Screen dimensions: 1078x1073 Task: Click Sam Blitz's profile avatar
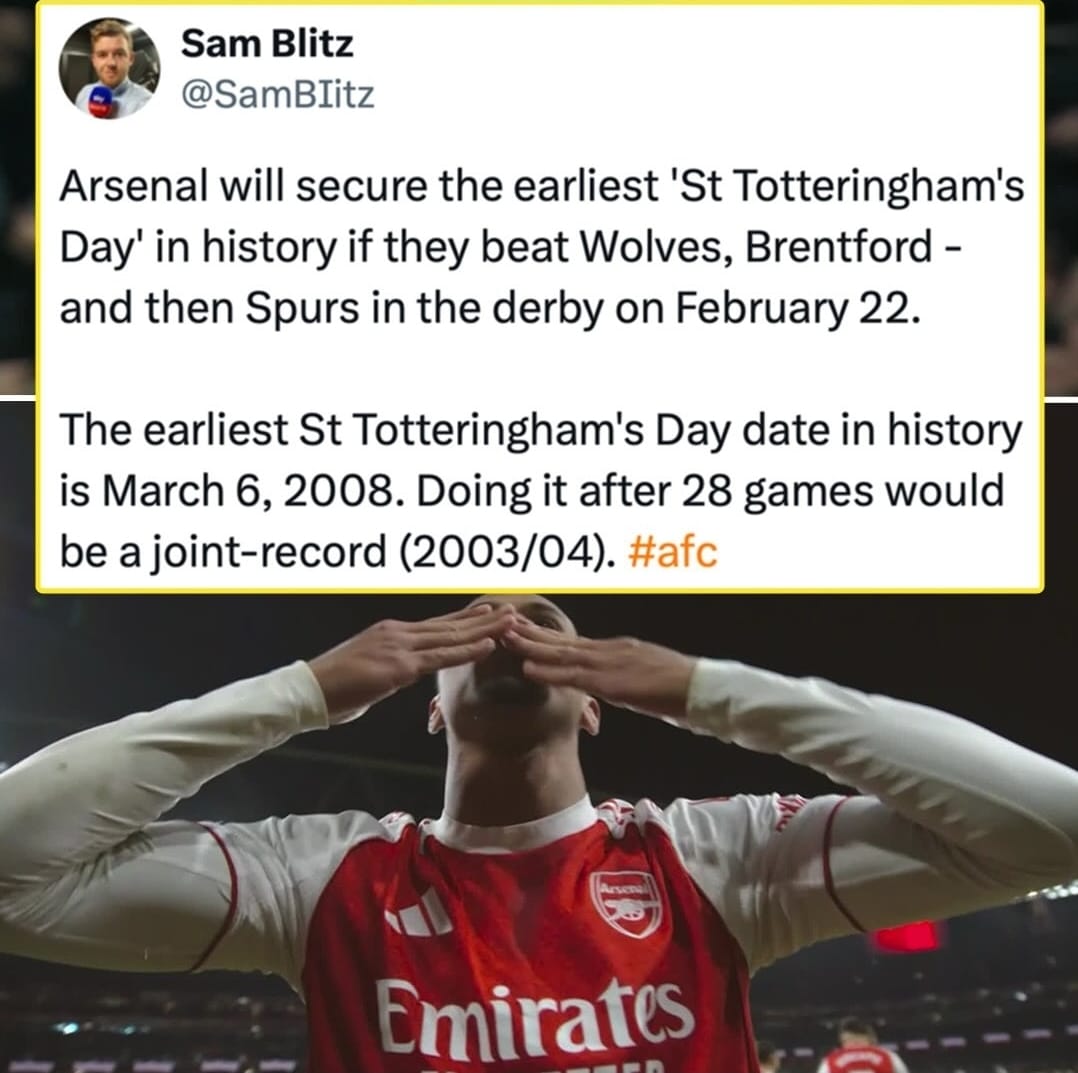point(109,68)
